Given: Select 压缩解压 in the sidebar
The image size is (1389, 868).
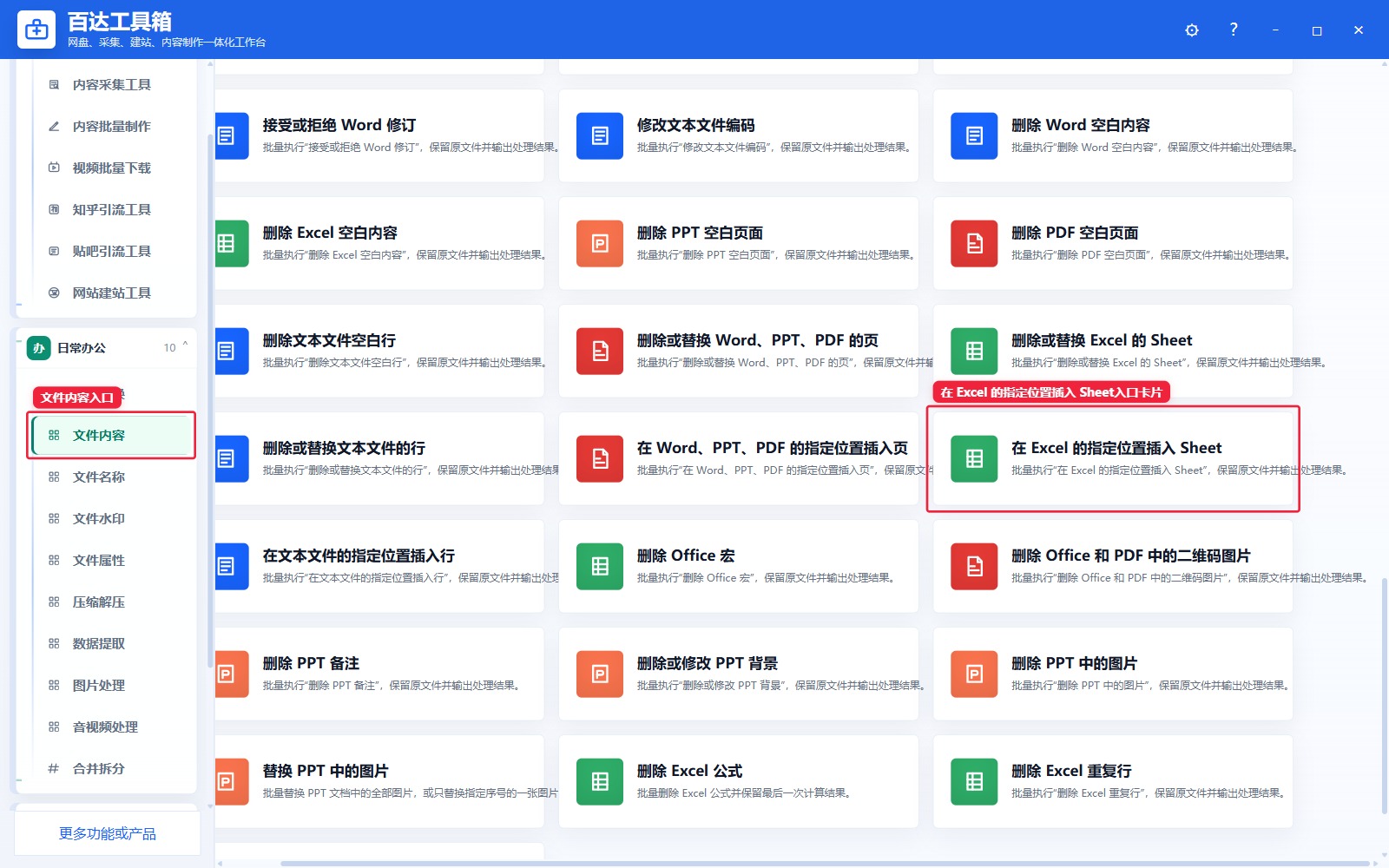Looking at the screenshot, I should click(x=111, y=602).
